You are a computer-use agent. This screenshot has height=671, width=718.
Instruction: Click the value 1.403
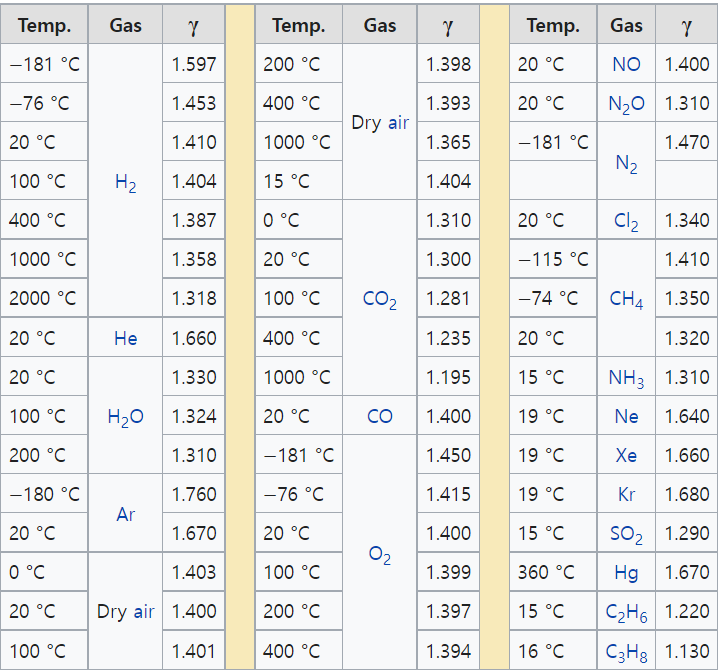pos(194,572)
